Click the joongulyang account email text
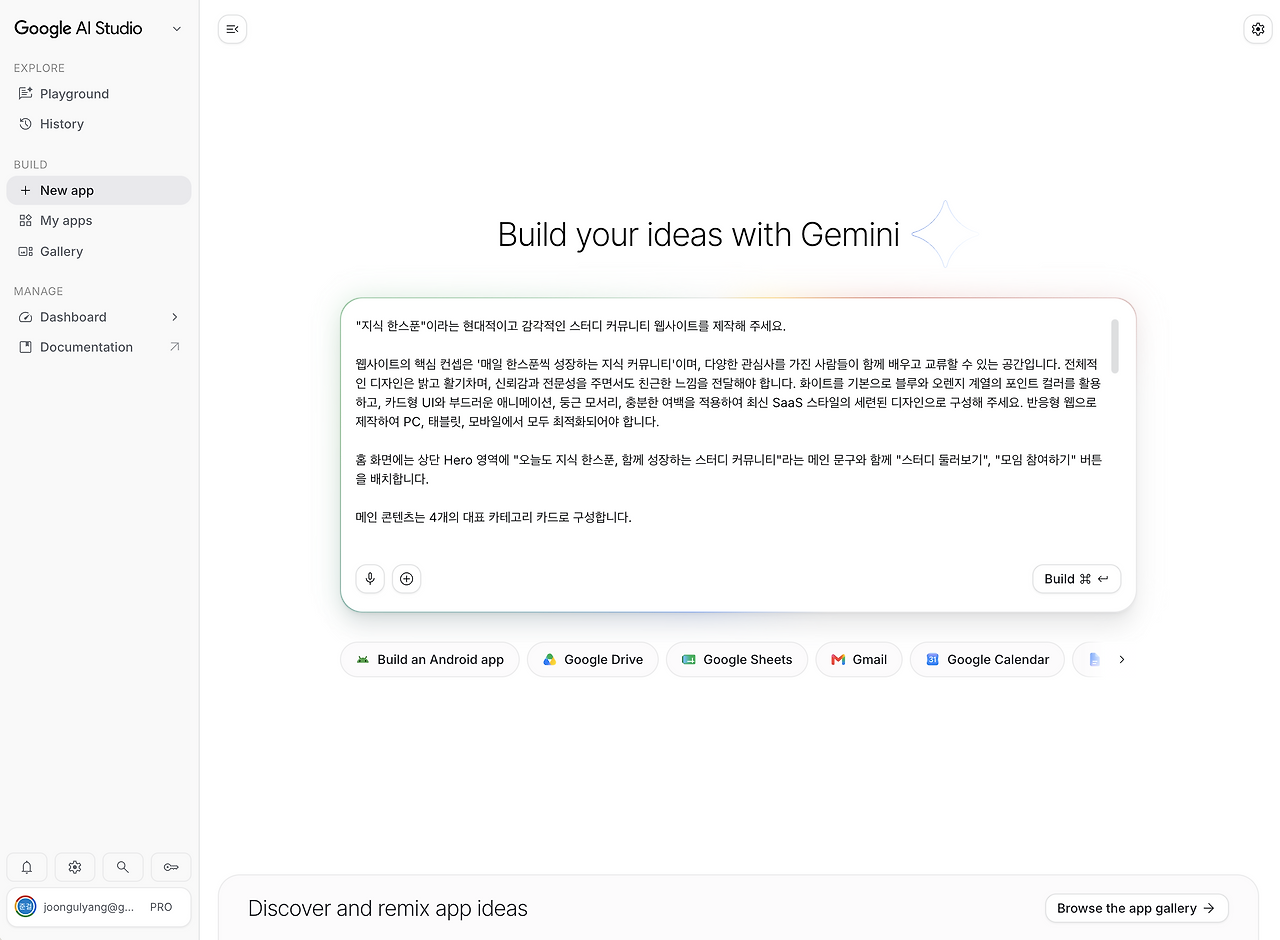This screenshot has height=940, width=1280. tap(89, 907)
